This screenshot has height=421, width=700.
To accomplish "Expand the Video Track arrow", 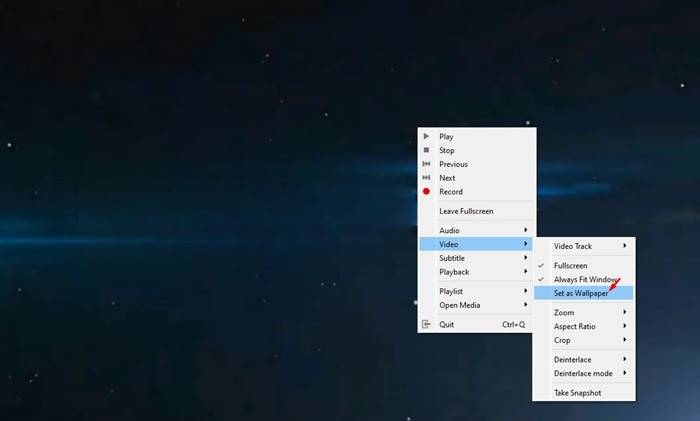I will 625,246.
